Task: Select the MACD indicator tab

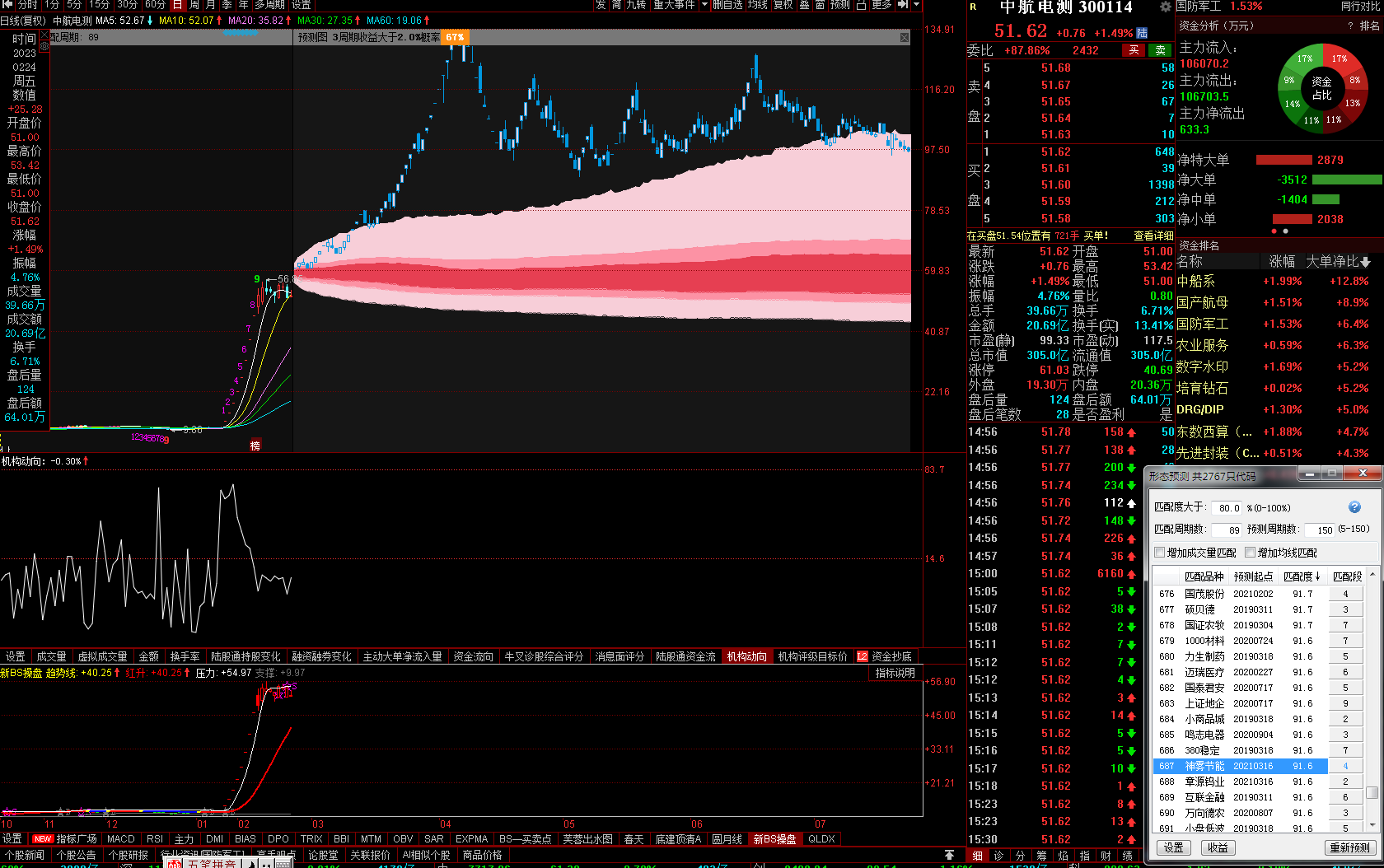Action: (120, 839)
